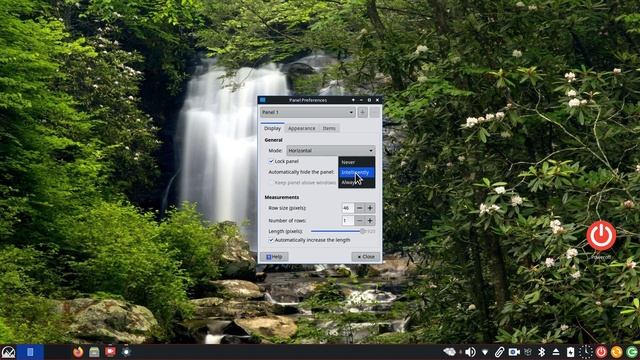Click the Bluetooth tray icon

click(542, 352)
